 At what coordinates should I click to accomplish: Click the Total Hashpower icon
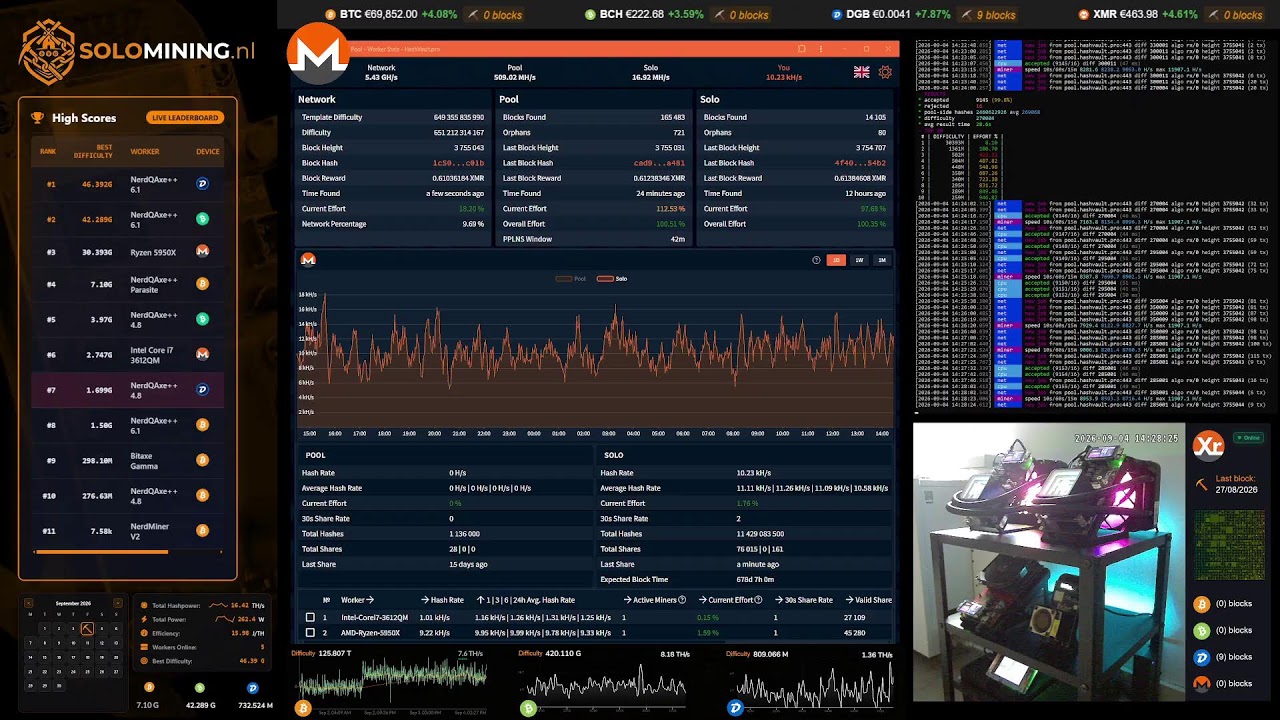point(144,605)
